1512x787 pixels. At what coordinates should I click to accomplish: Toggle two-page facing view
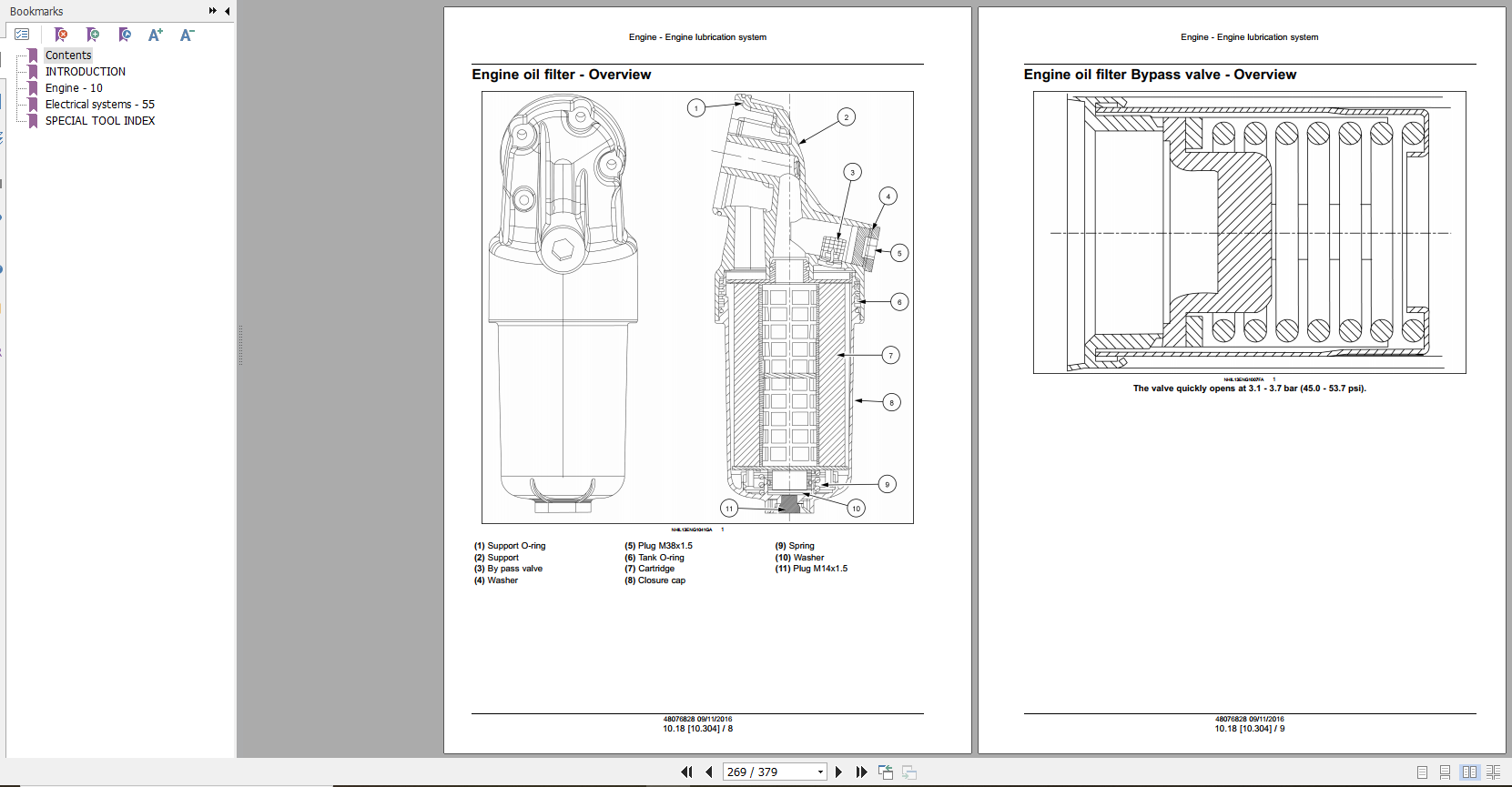(1469, 772)
